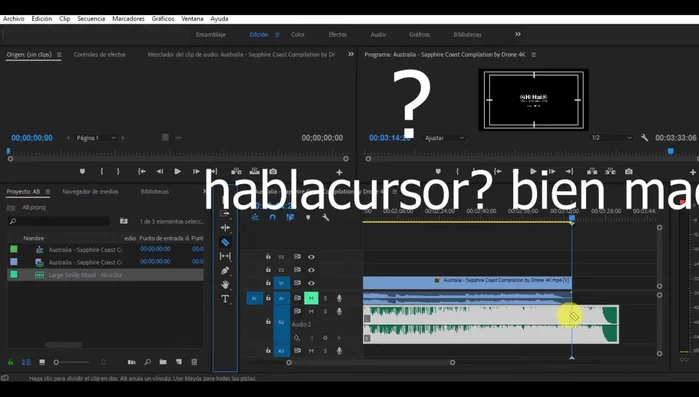The height and width of the screenshot is (397, 699).
Task: Open the Proyecto panel menu
Action: coord(48,192)
